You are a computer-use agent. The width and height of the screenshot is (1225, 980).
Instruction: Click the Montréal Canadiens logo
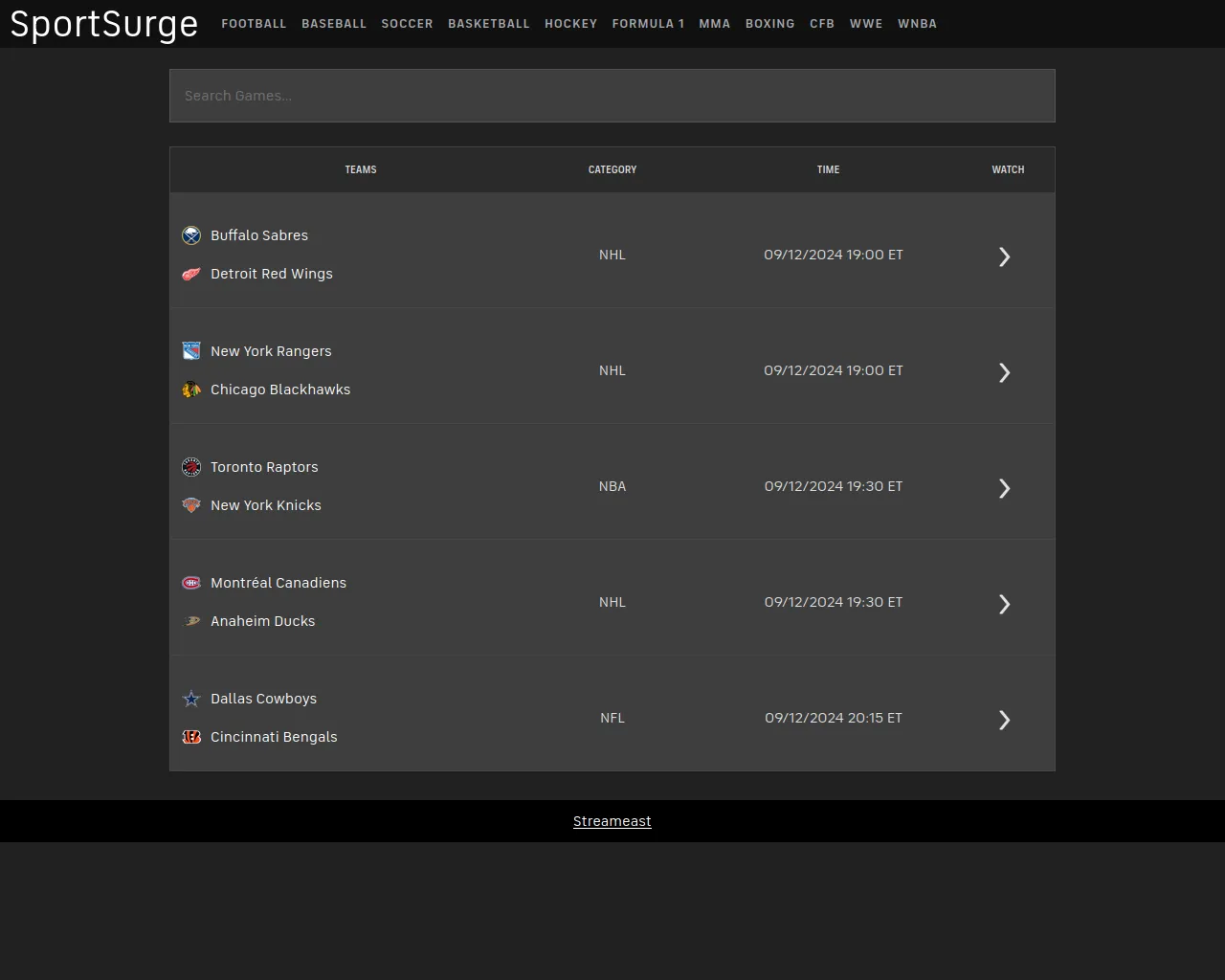pyautogui.click(x=191, y=583)
